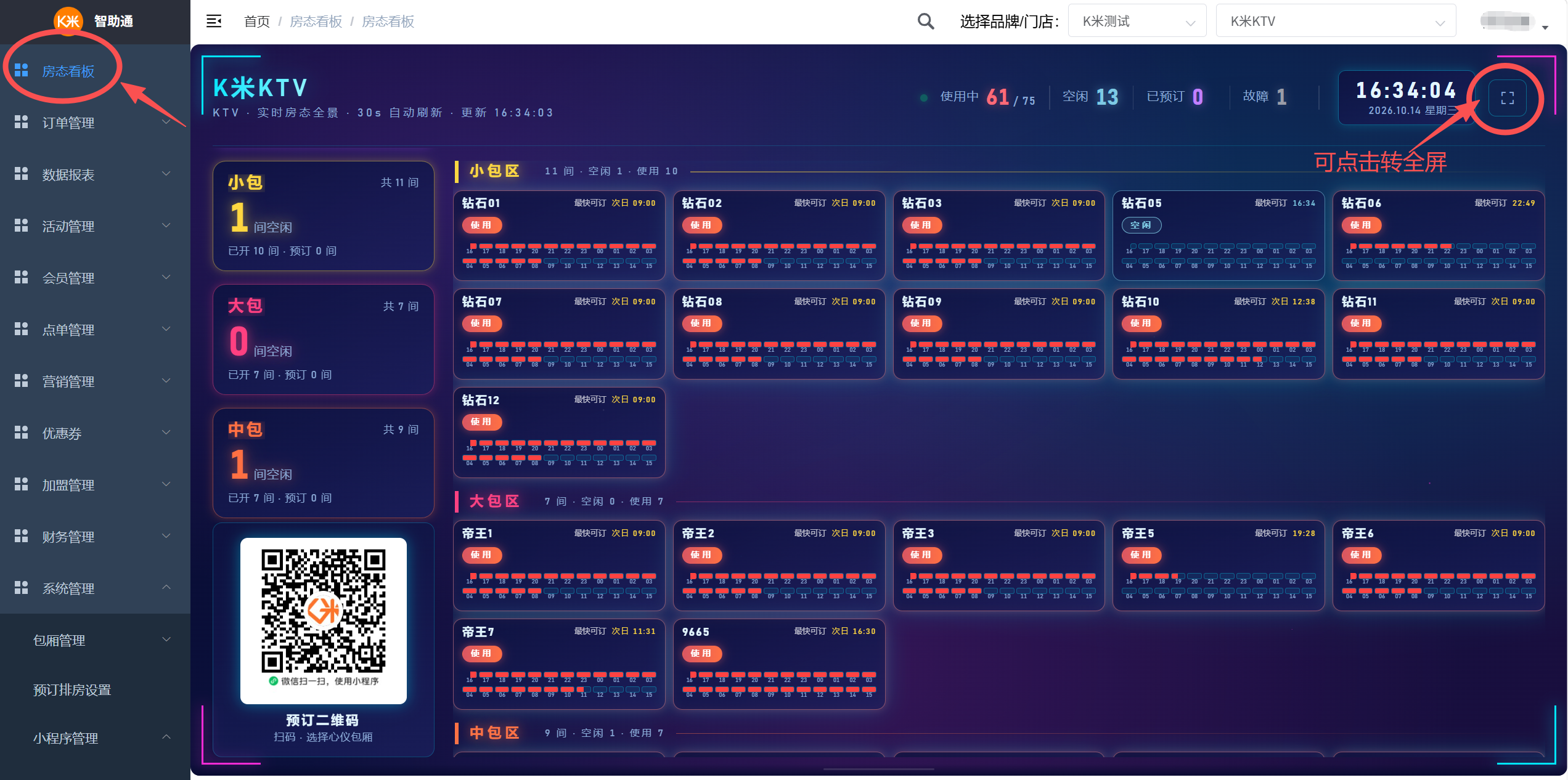The height and width of the screenshot is (780, 1568).
Task: Click the 数据报表 sidebar icon
Action: (x=22, y=174)
